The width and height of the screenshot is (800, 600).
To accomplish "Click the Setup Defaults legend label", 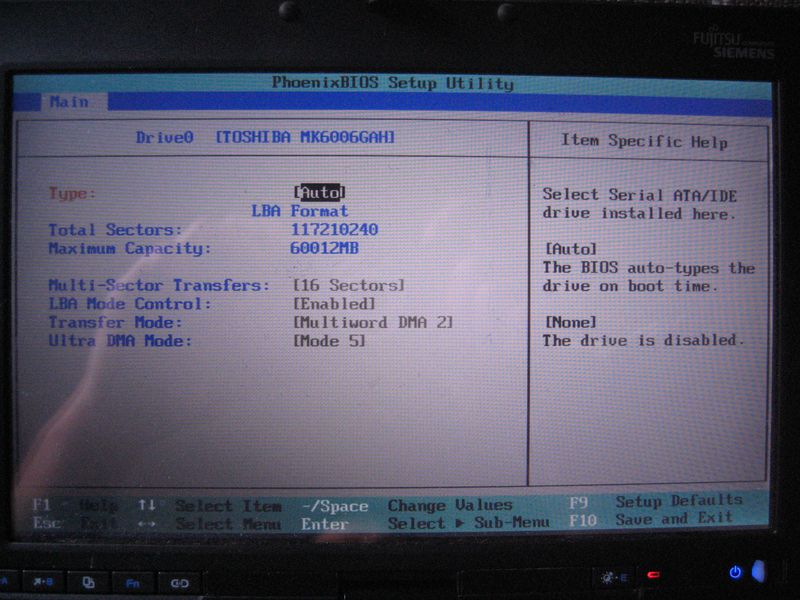I will pyautogui.click(x=679, y=501).
